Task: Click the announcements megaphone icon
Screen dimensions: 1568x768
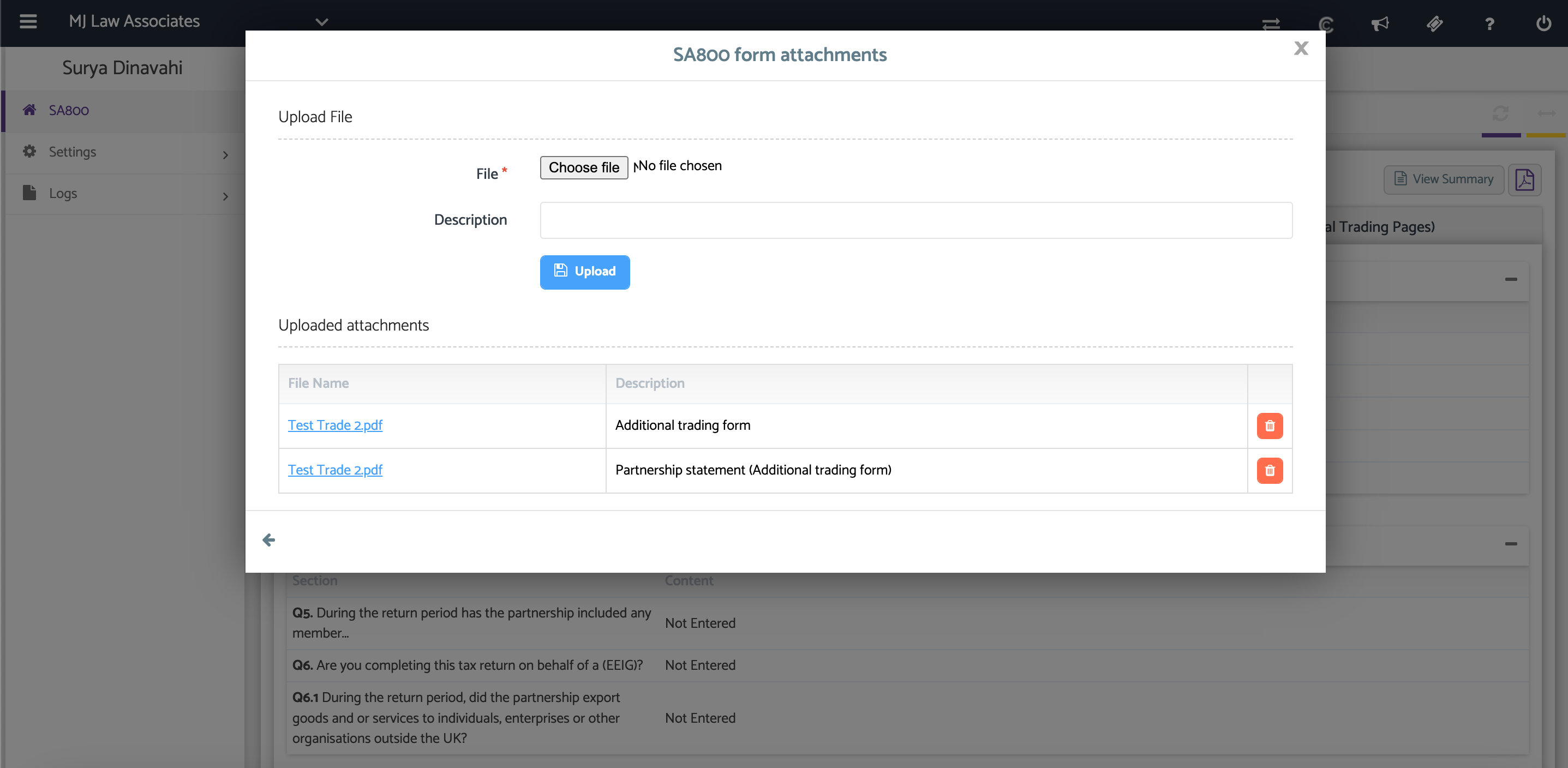Action: 1380,24
